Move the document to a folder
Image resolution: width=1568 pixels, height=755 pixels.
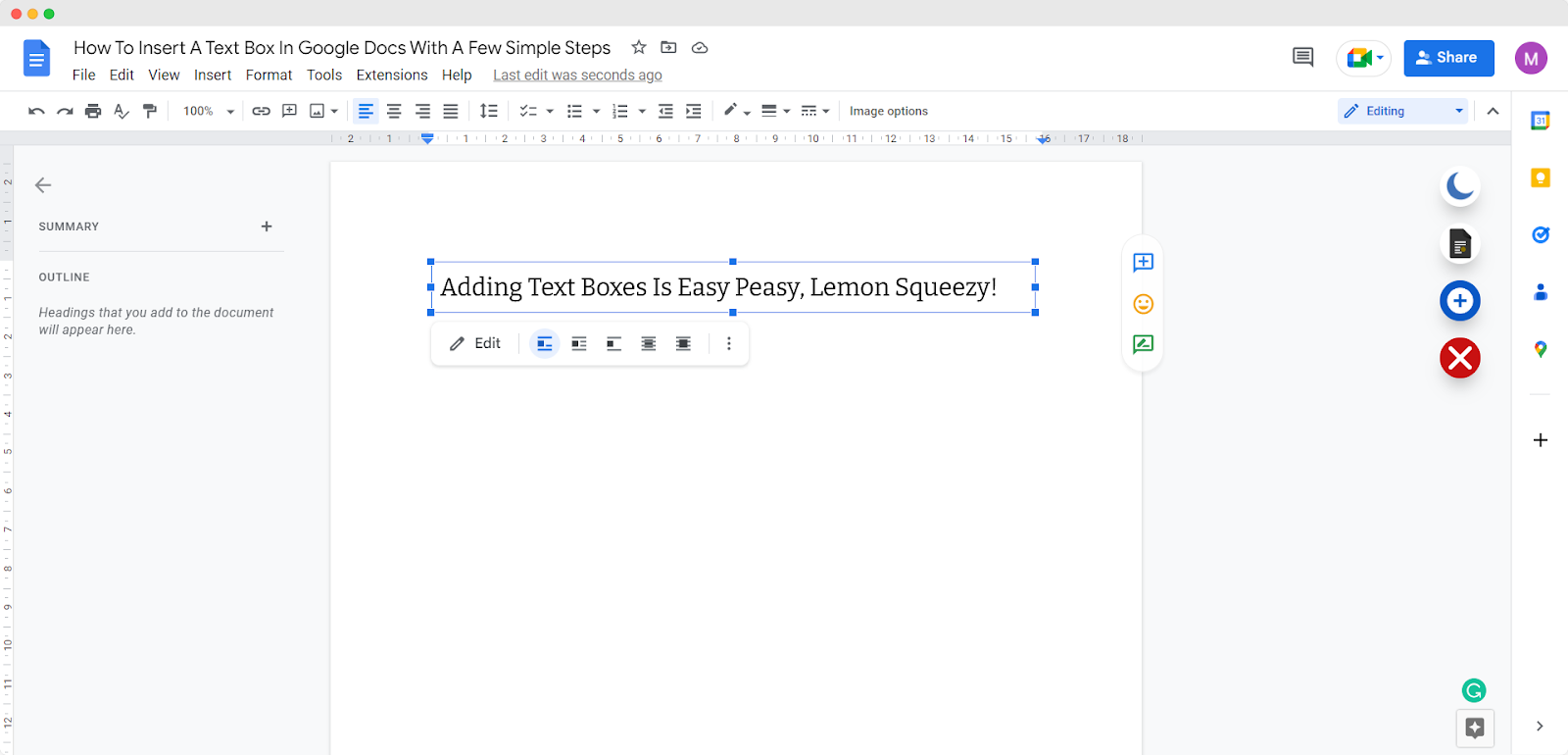point(669,47)
